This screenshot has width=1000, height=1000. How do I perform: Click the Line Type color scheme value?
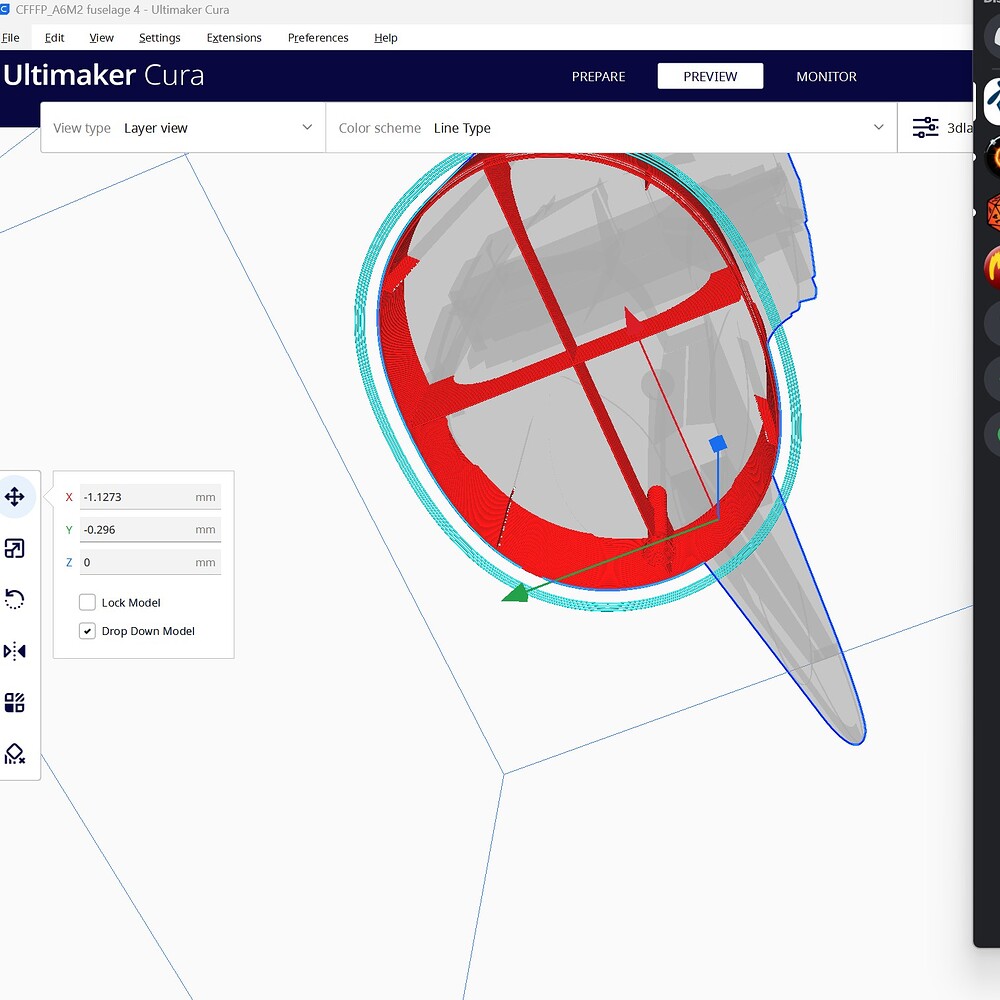(x=462, y=128)
